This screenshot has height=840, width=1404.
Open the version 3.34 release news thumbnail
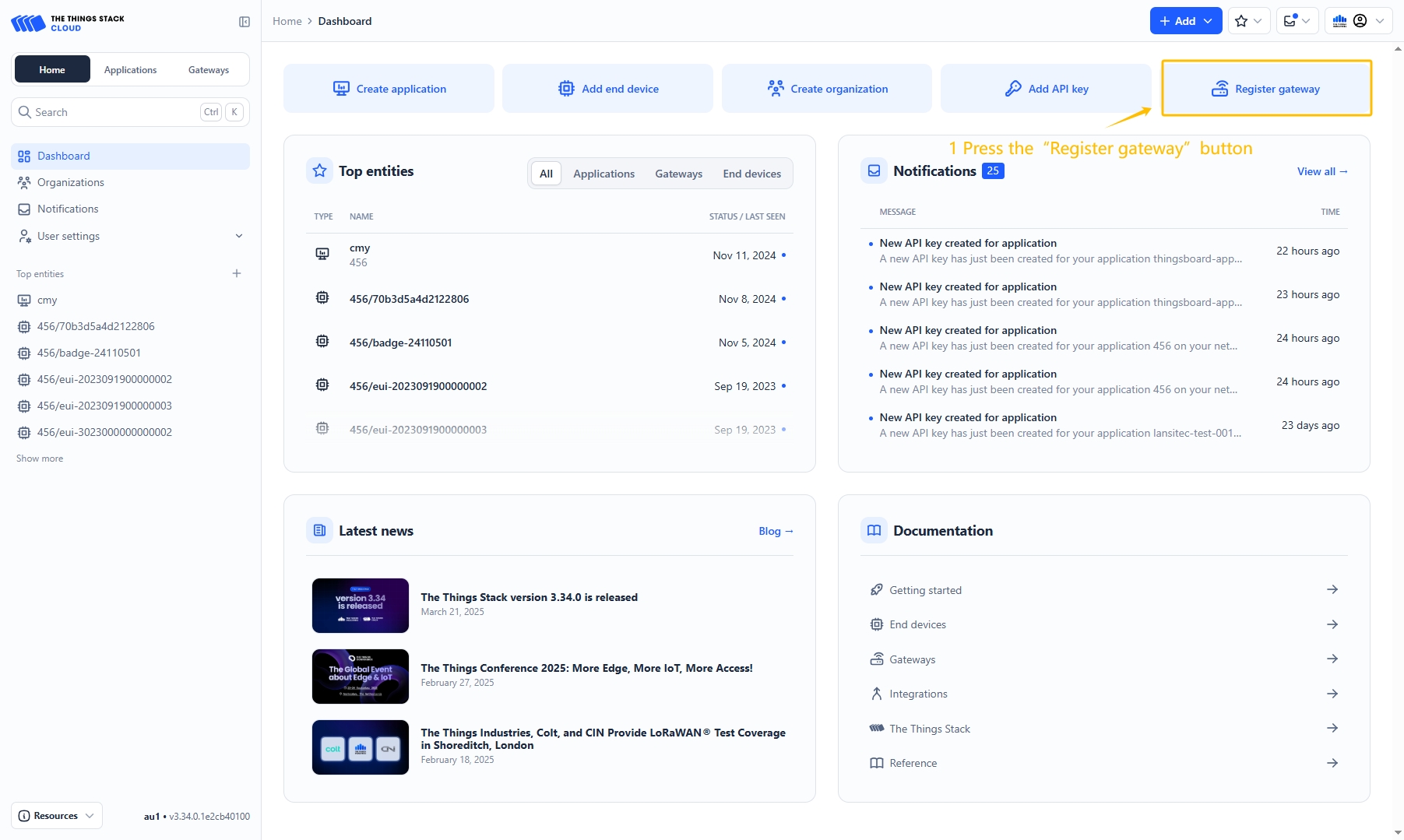pyautogui.click(x=361, y=606)
